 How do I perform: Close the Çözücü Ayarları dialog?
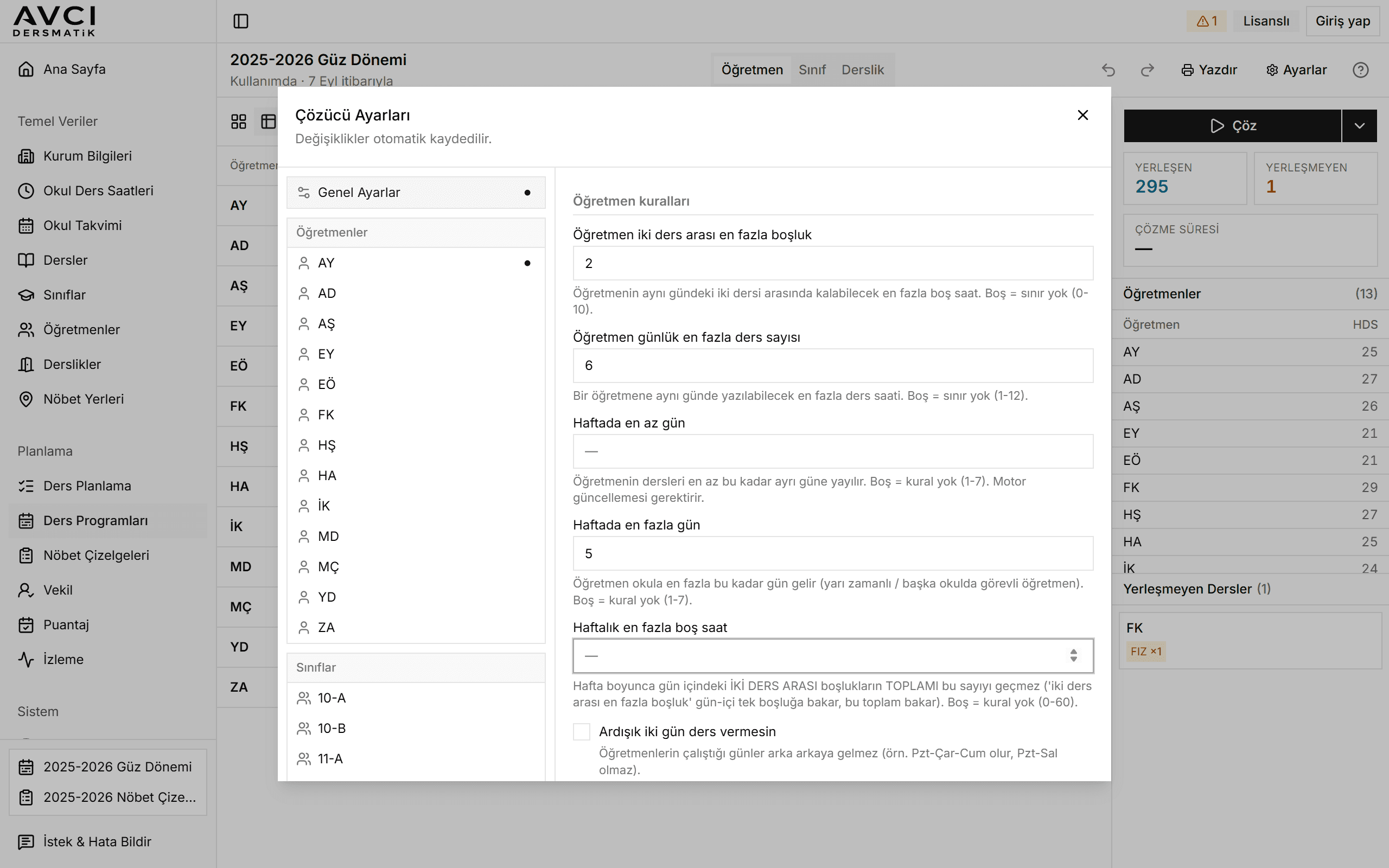pos(1082,116)
